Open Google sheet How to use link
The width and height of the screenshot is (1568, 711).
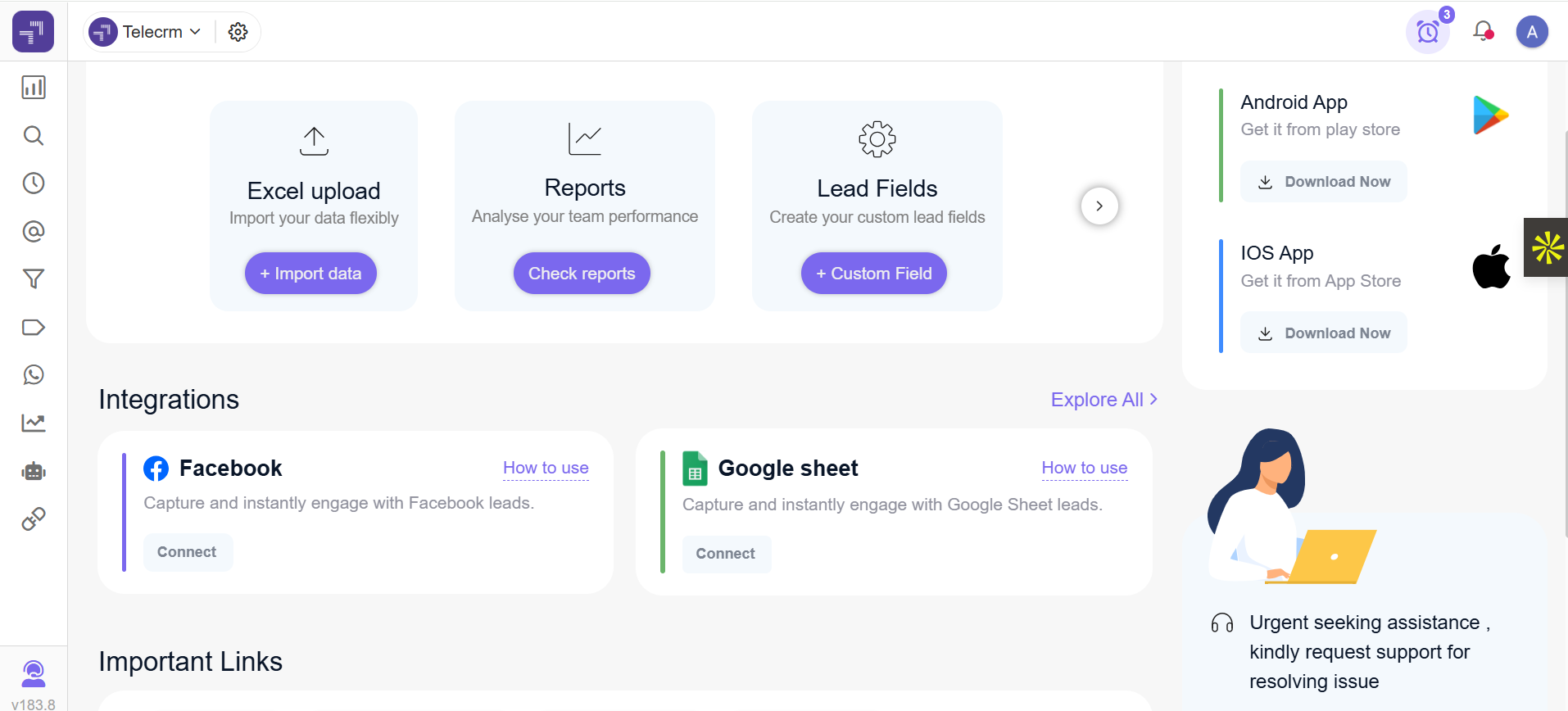1084,468
